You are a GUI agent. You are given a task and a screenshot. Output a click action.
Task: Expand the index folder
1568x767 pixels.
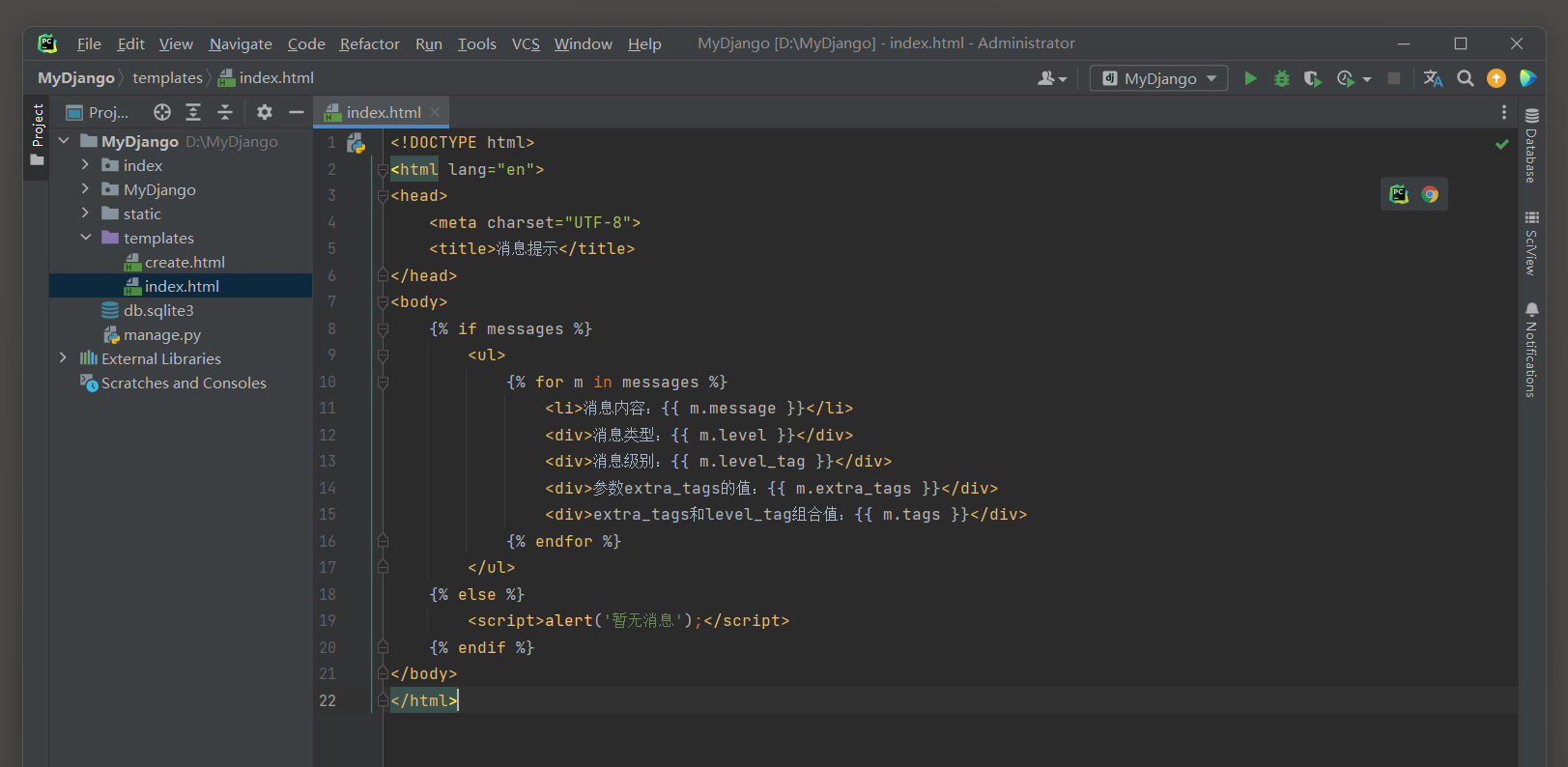(85, 165)
